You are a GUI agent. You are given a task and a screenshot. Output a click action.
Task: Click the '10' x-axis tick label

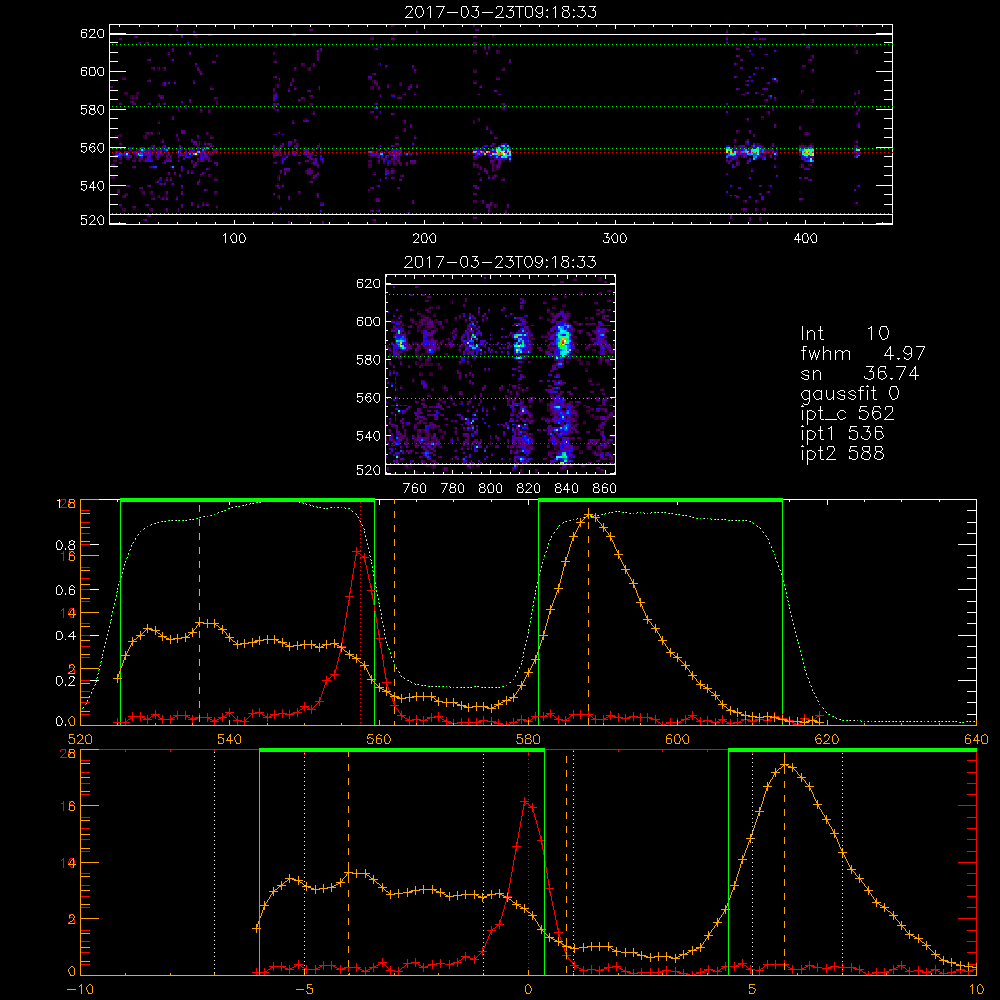click(976, 990)
